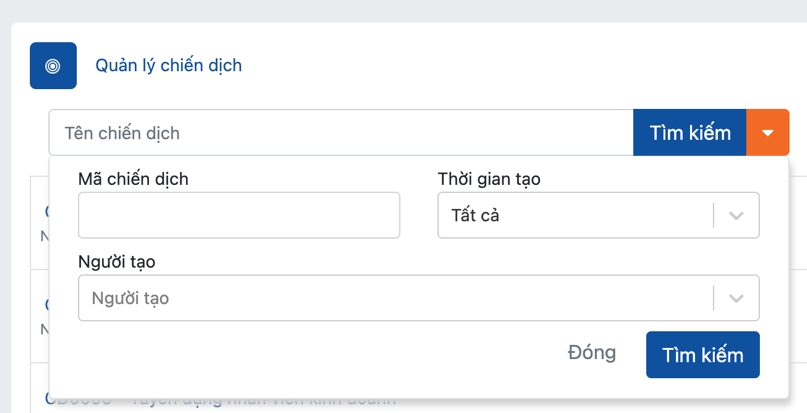The image size is (807, 413).
Task: Select the partially hidden "CD0000" campaign code
Action: [x=78, y=400]
